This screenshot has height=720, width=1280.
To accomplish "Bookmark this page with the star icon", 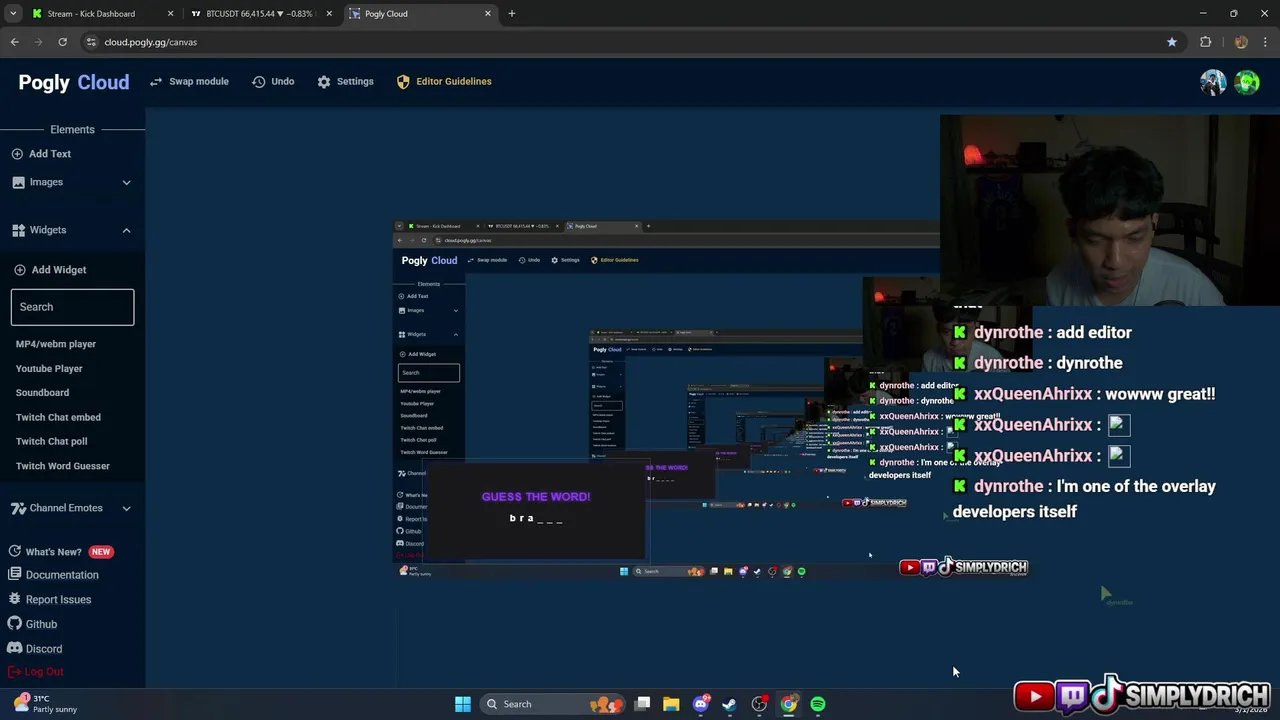I will [x=1172, y=42].
